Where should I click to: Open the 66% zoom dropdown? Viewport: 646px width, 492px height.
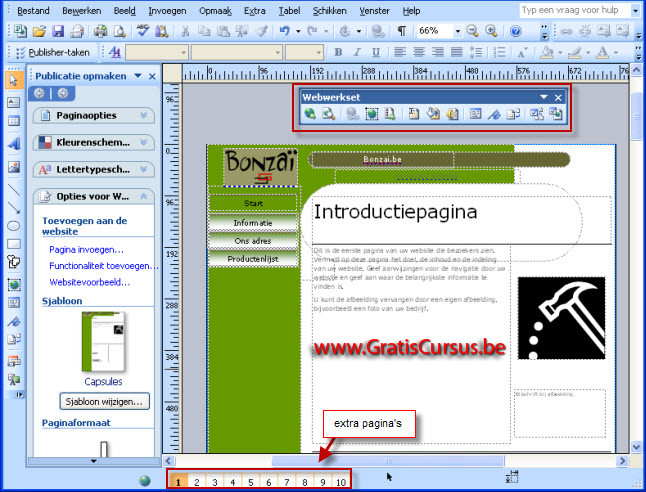pos(458,31)
